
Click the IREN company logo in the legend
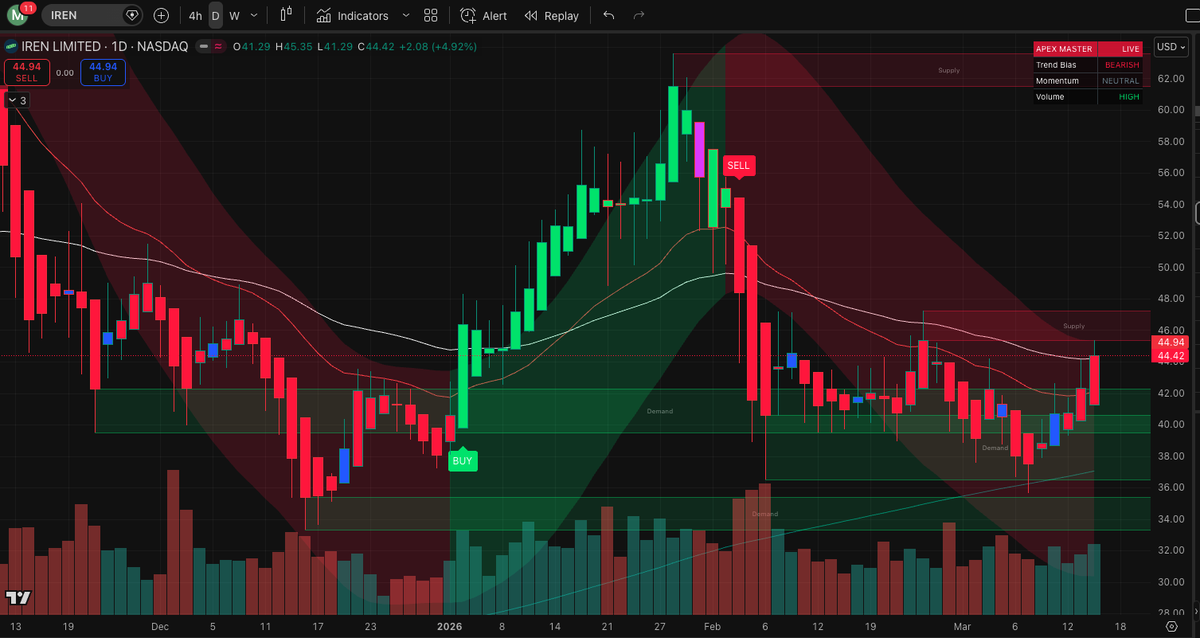tap(11, 46)
